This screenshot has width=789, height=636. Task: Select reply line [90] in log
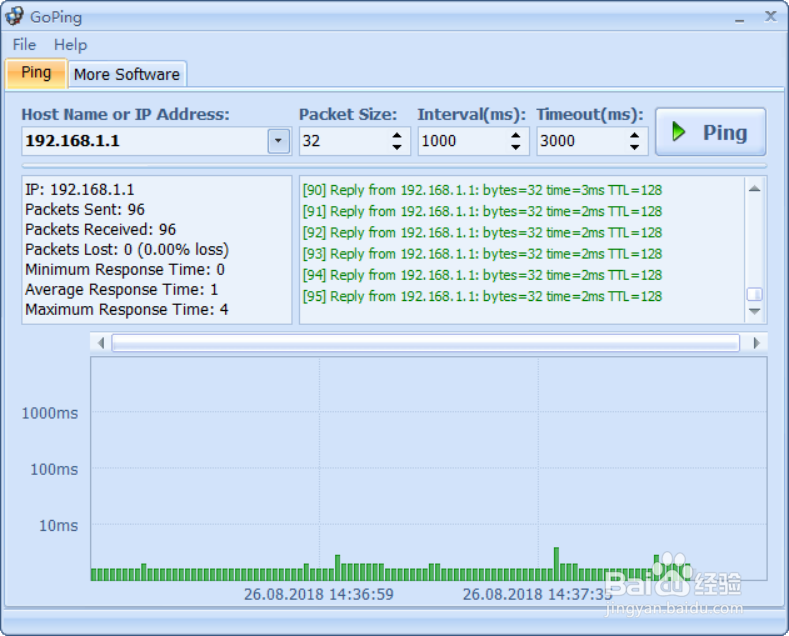[x=482, y=190]
